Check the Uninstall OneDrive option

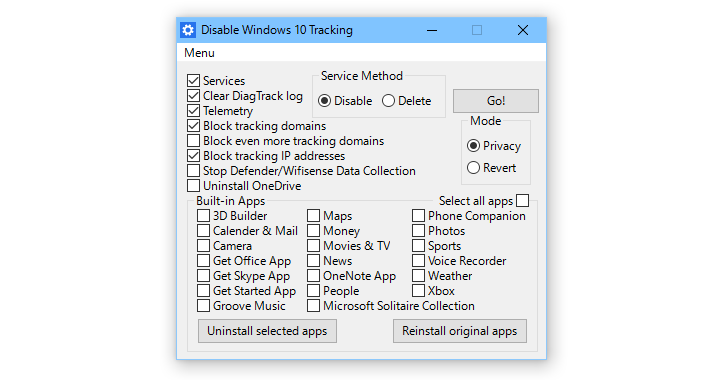pos(194,185)
